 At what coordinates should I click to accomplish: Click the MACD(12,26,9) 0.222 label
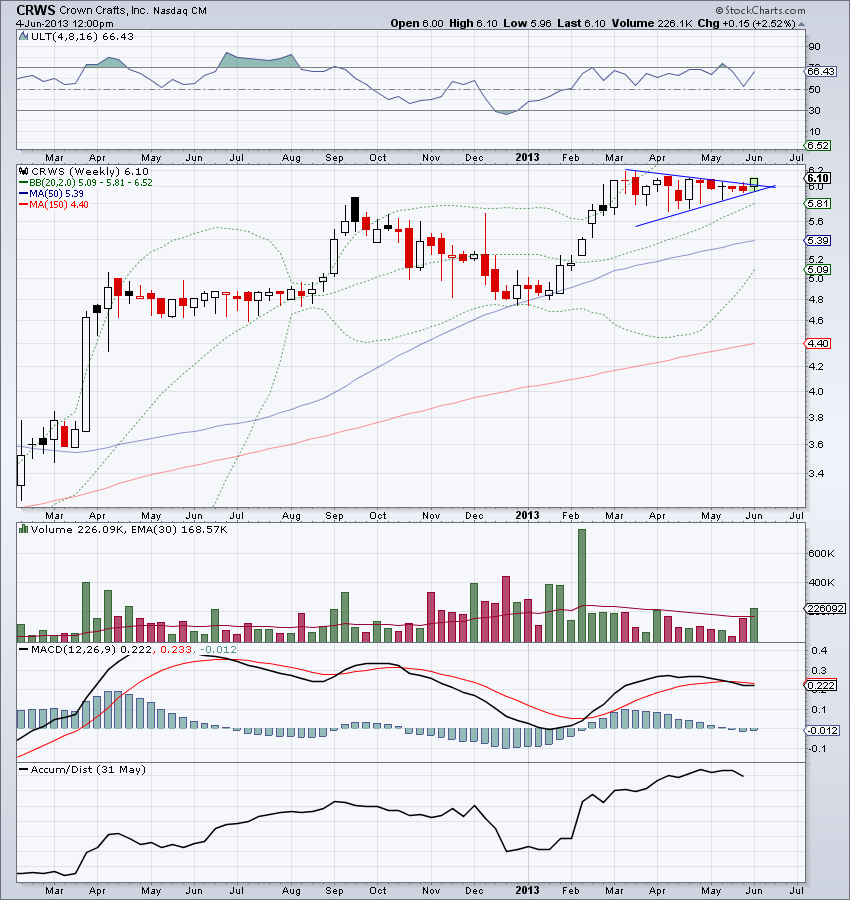(x=92, y=650)
